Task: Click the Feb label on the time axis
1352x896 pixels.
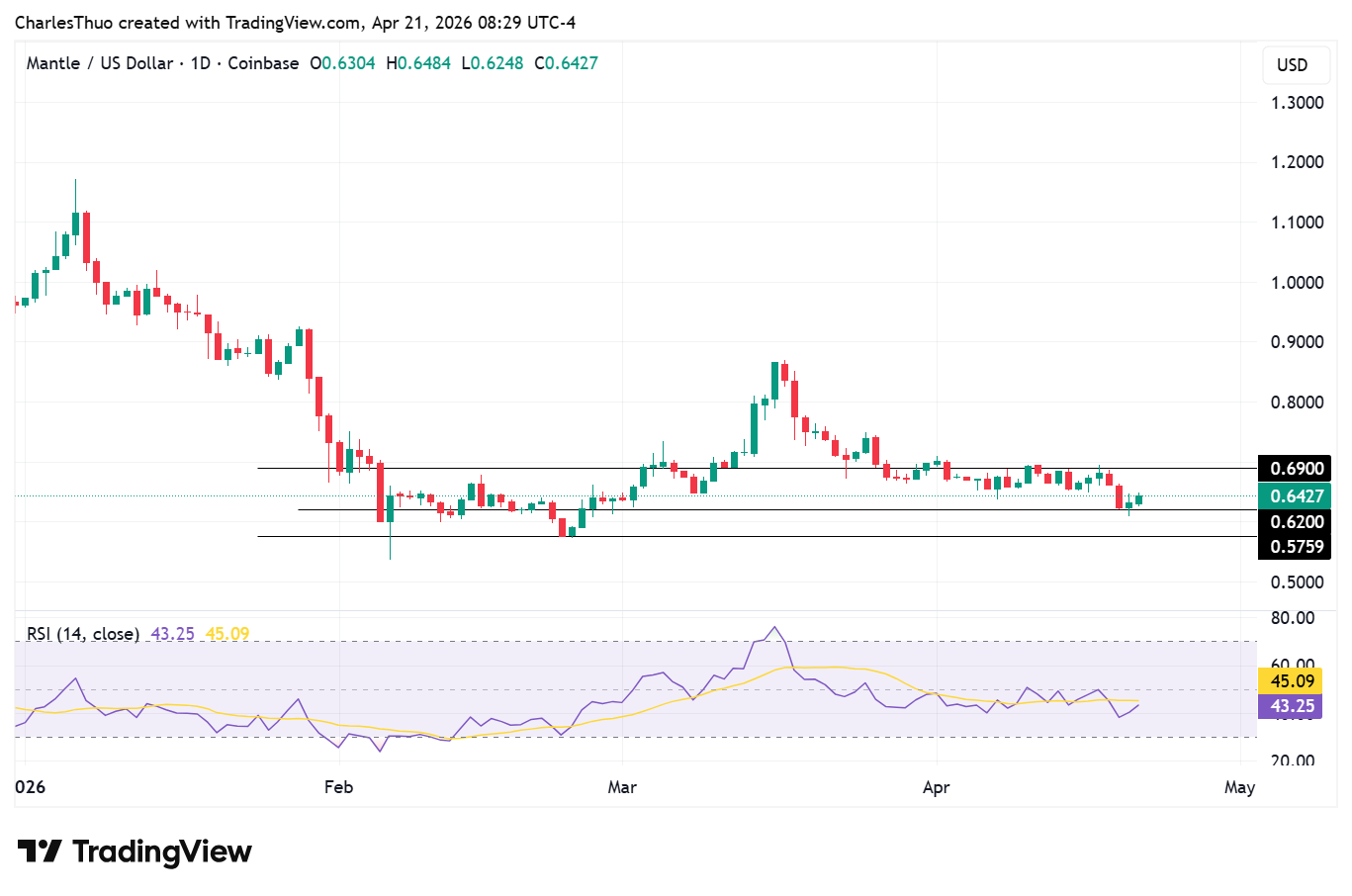Action: (x=337, y=787)
